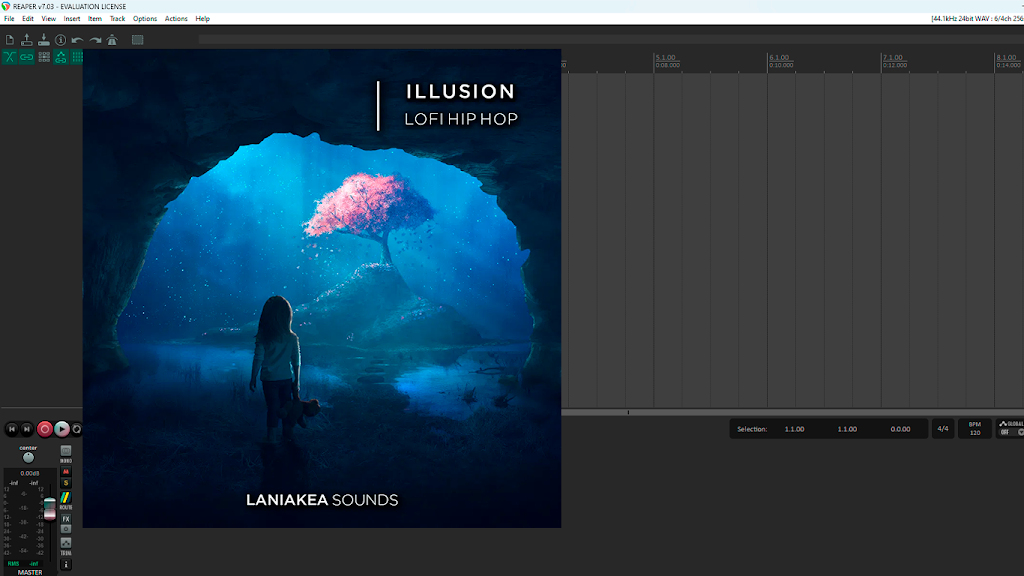This screenshot has height=576, width=1024.
Task: Redo the action with the curved right arrow
Action: pos(95,40)
